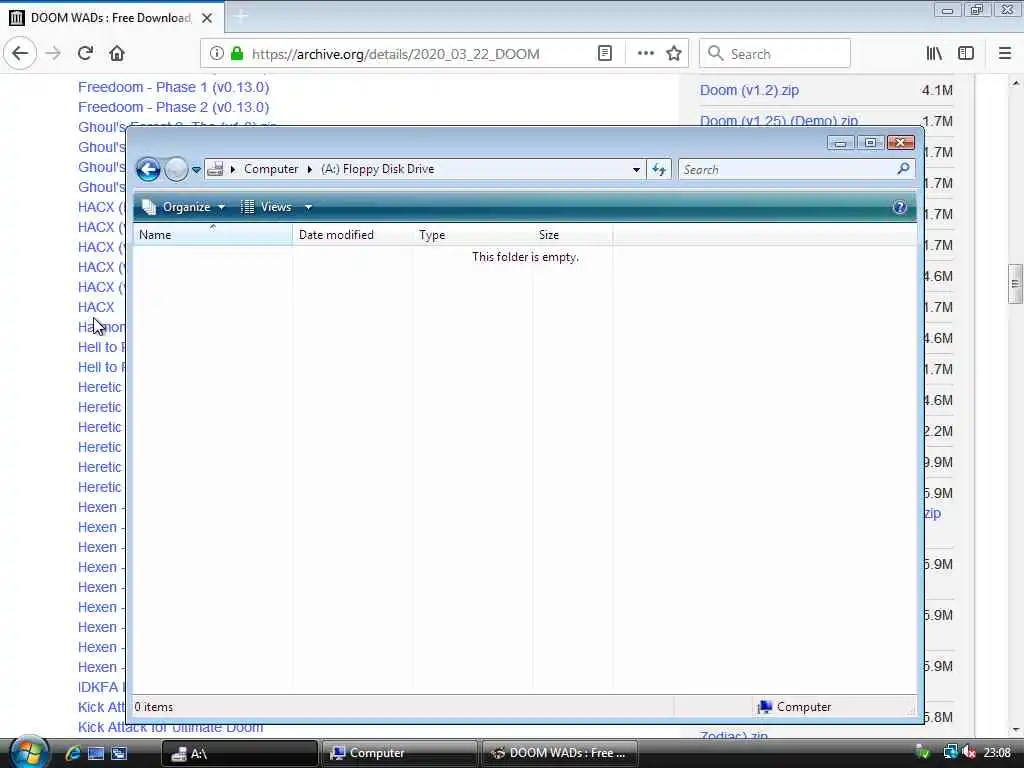Open the Organize menu
The width and height of the screenshot is (1024, 768).
pyautogui.click(x=184, y=207)
